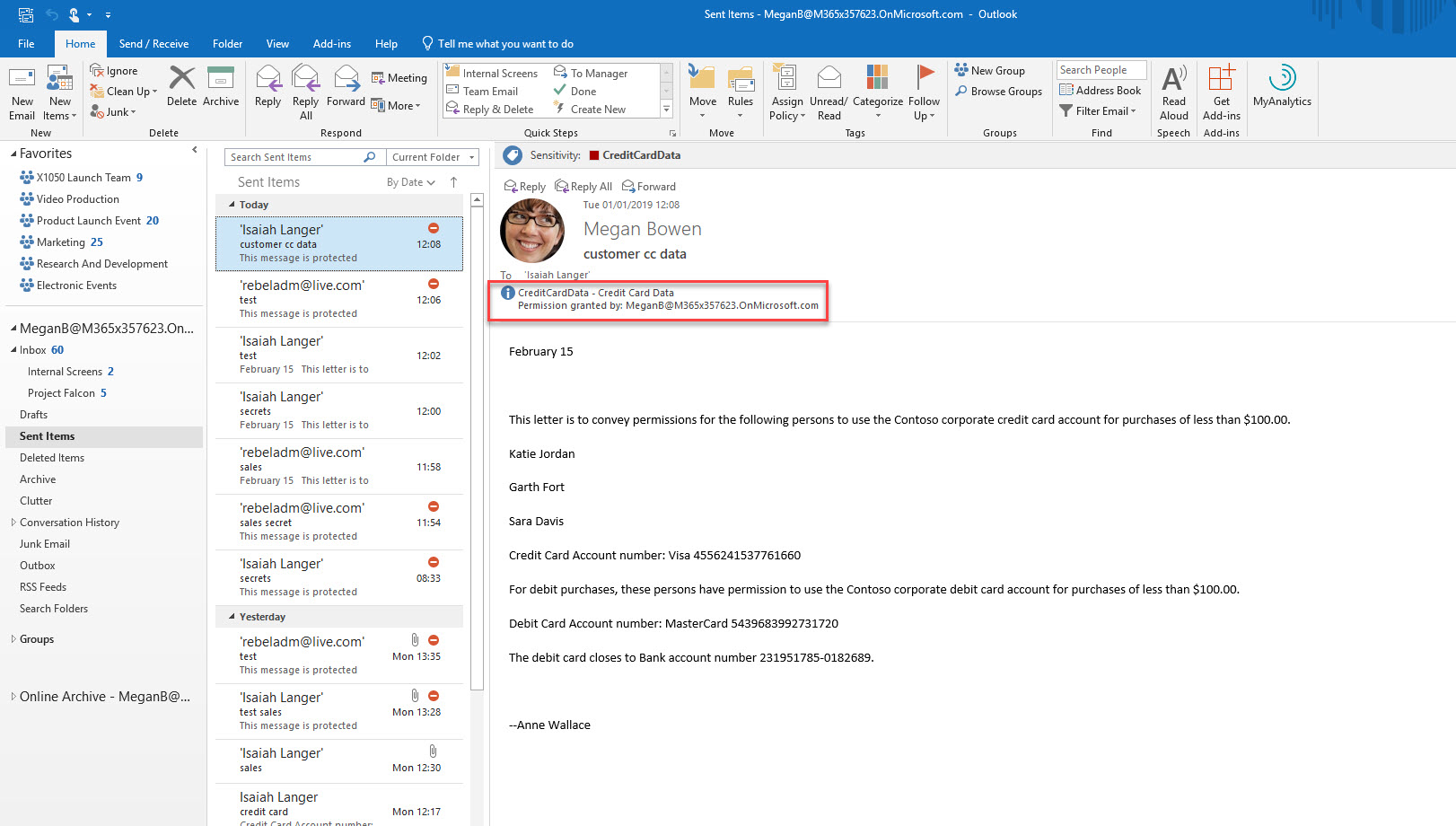
Task: Apply the Done quick step
Action: [575, 92]
